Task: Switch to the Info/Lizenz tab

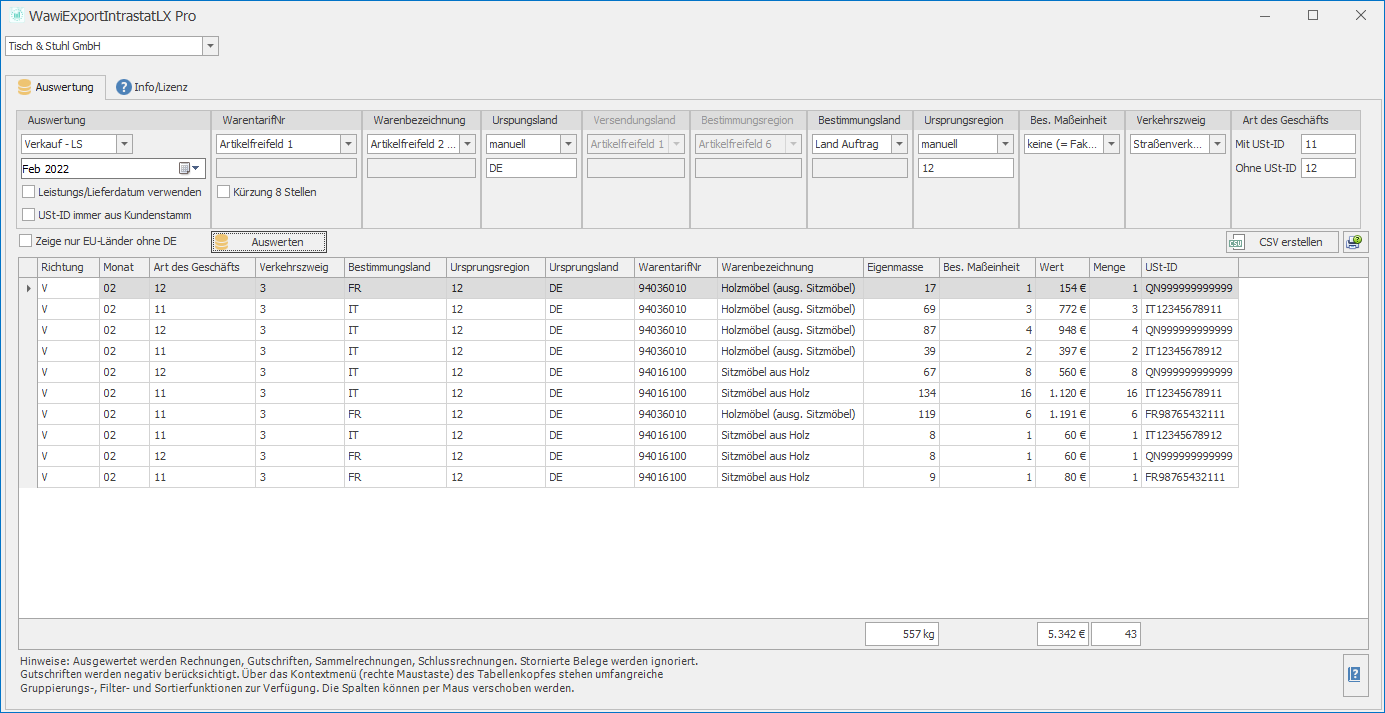Action: pos(151,87)
